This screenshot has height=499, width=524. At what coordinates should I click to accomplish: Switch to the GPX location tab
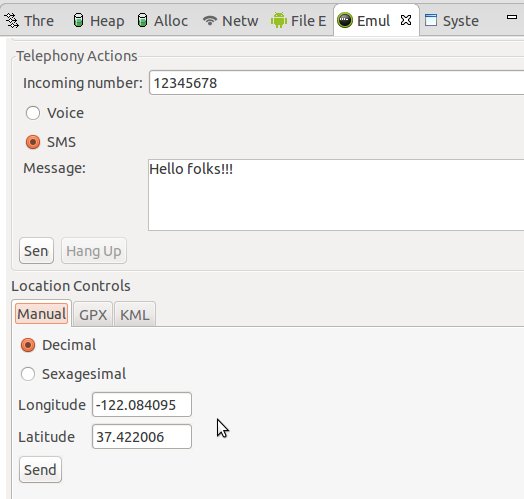(93, 315)
